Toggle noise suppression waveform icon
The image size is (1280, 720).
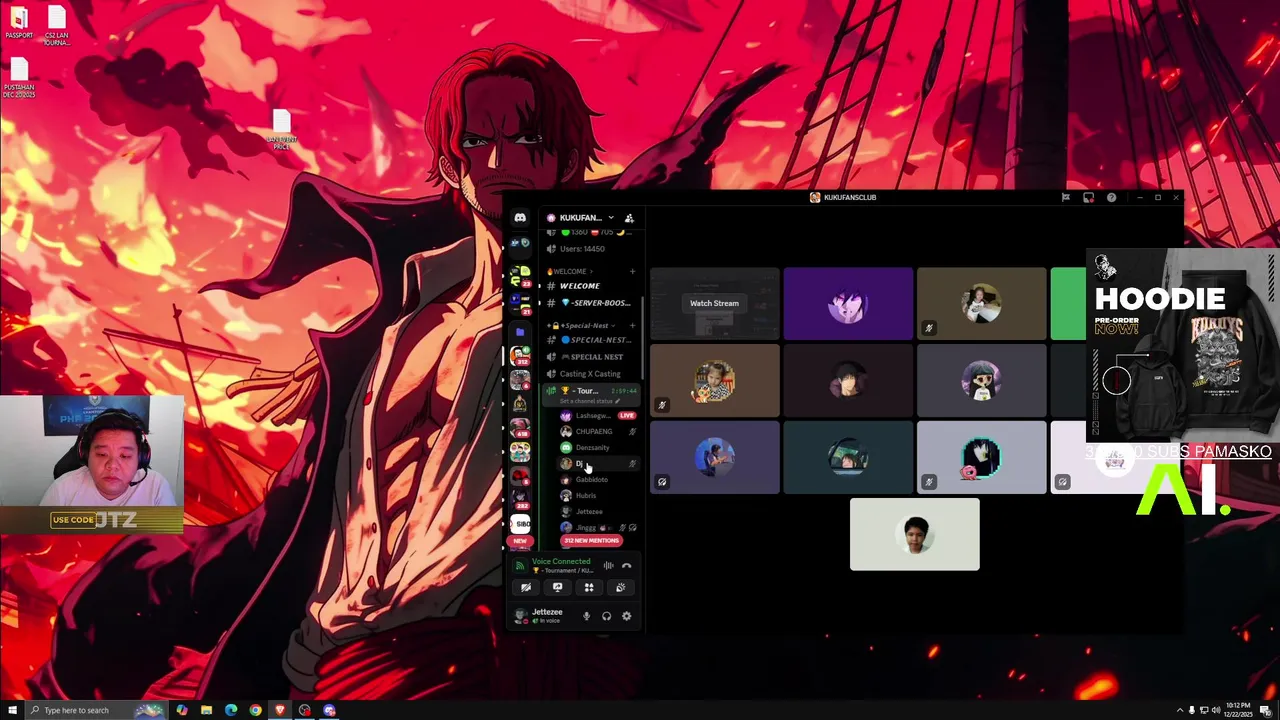point(608,566)
